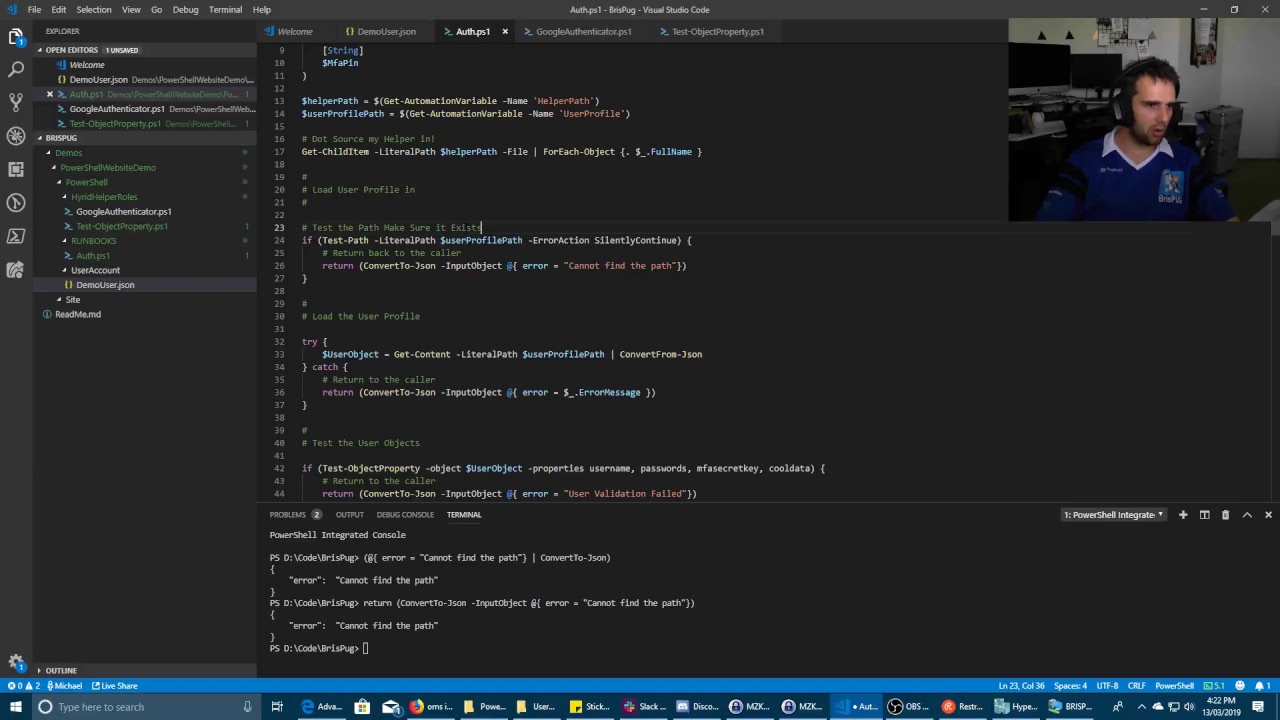This screenshot has height=720, width=1280.
Task: Open Test-ObjectProperty.ps1 in BRISPUG tree
Action: click(122, 226)
